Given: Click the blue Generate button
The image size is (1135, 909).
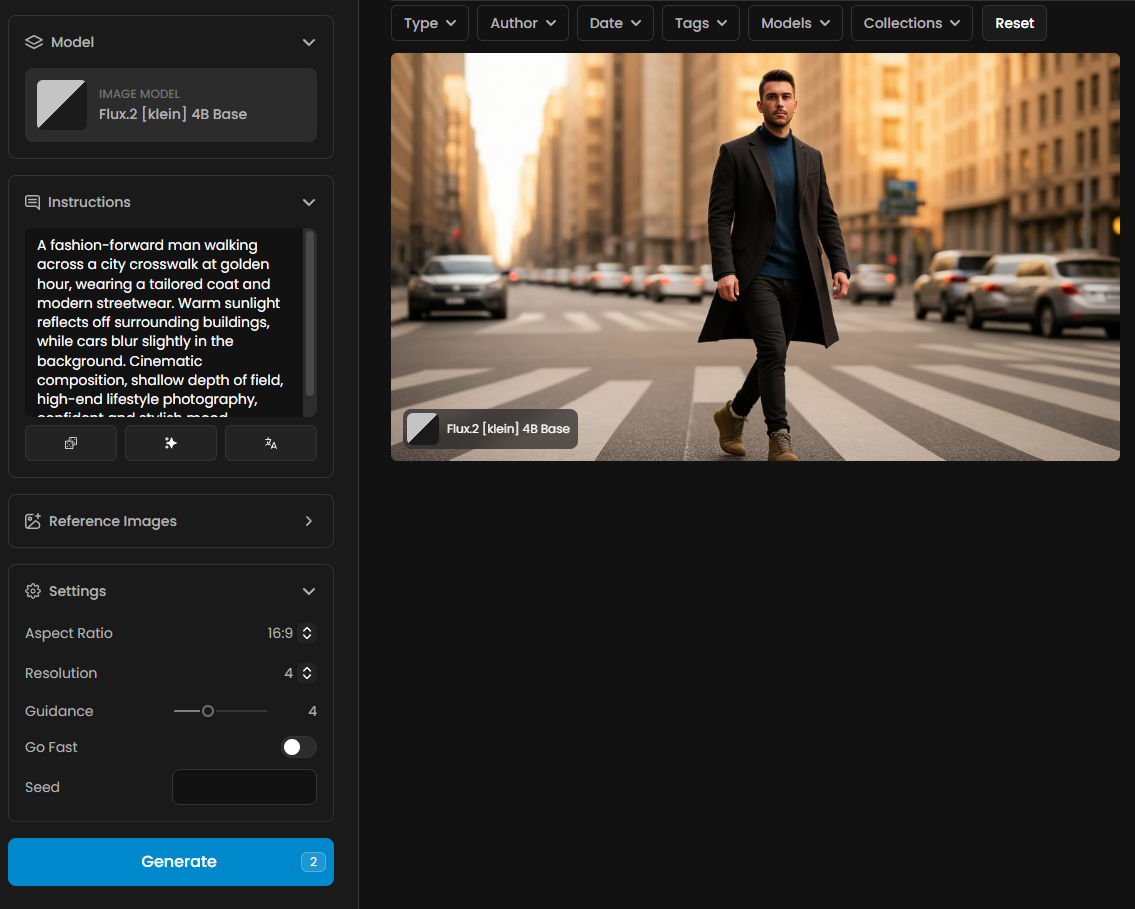Looking at the screenshot, I should pyautogui.click(x=171, y=862).
